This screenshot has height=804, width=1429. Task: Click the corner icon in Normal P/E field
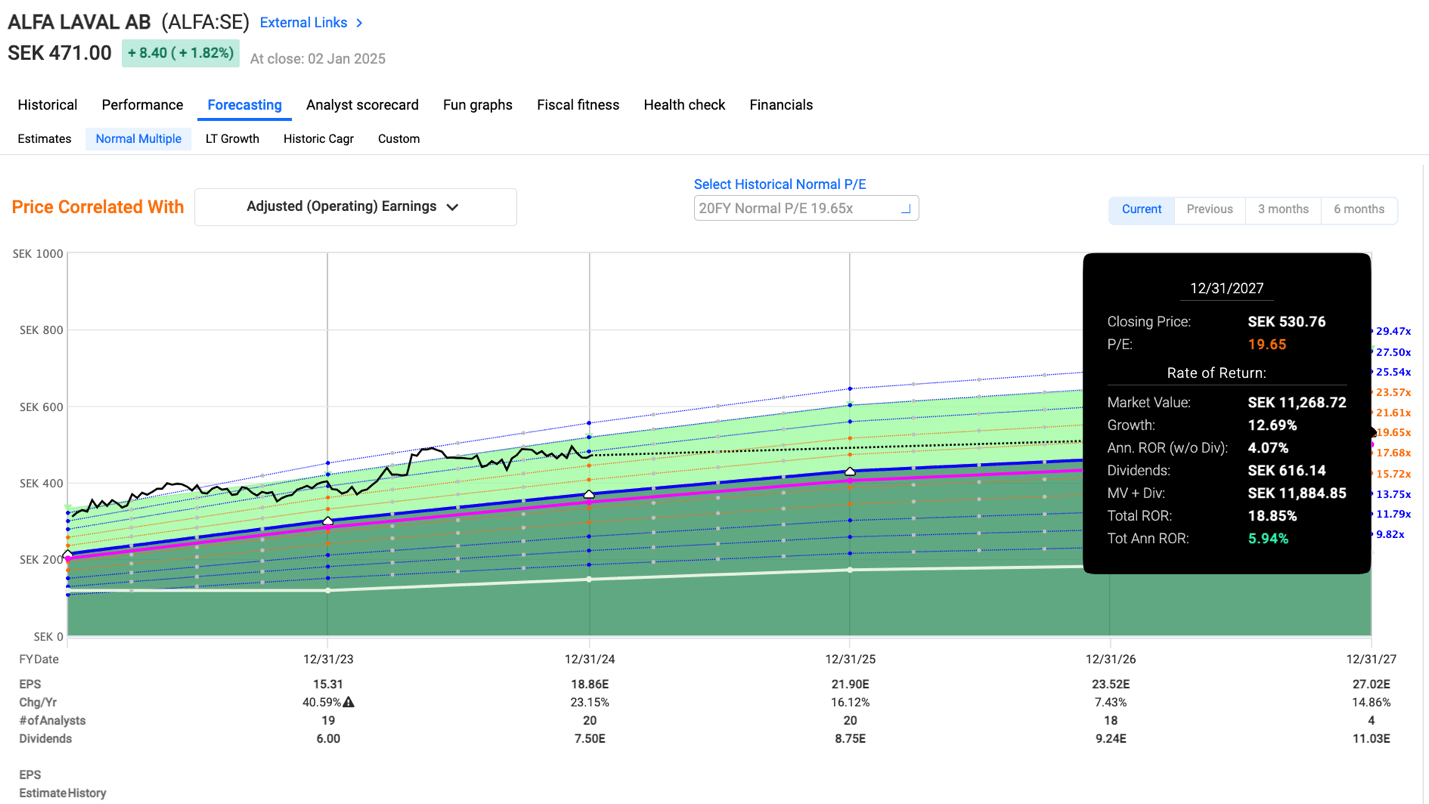[905, 209]
